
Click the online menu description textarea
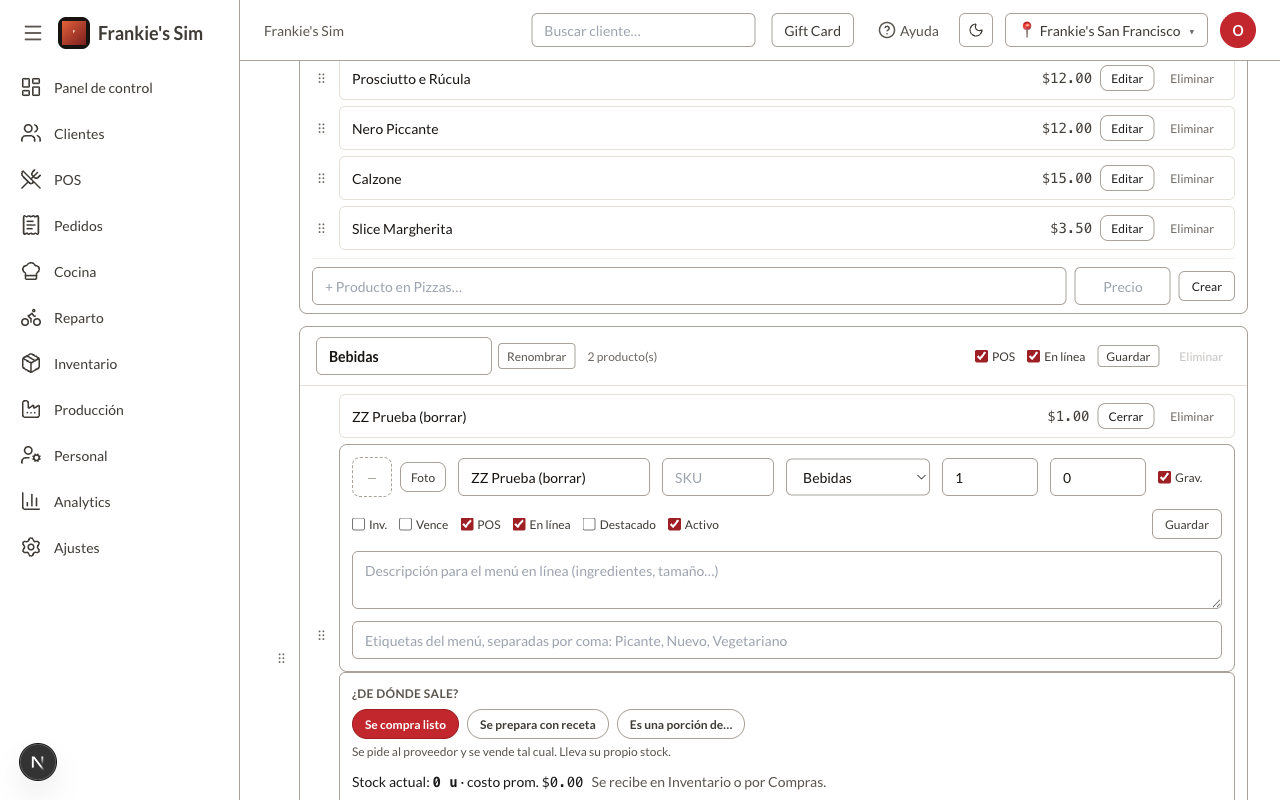click(x=787, y=580)
